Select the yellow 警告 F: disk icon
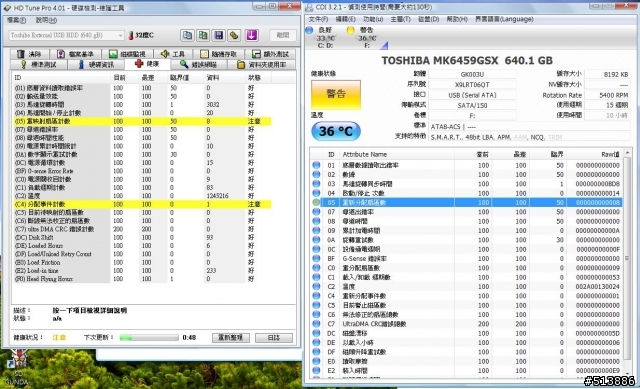The image size is (640, 389). [x=350, y=30]
